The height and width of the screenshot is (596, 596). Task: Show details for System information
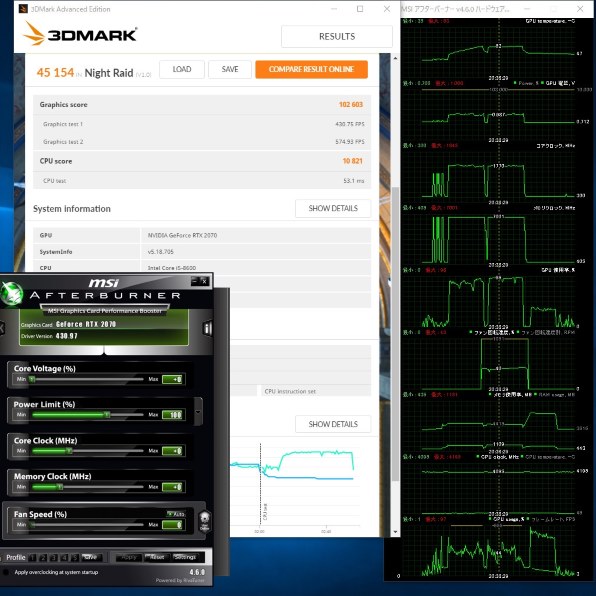pos(333,208)
